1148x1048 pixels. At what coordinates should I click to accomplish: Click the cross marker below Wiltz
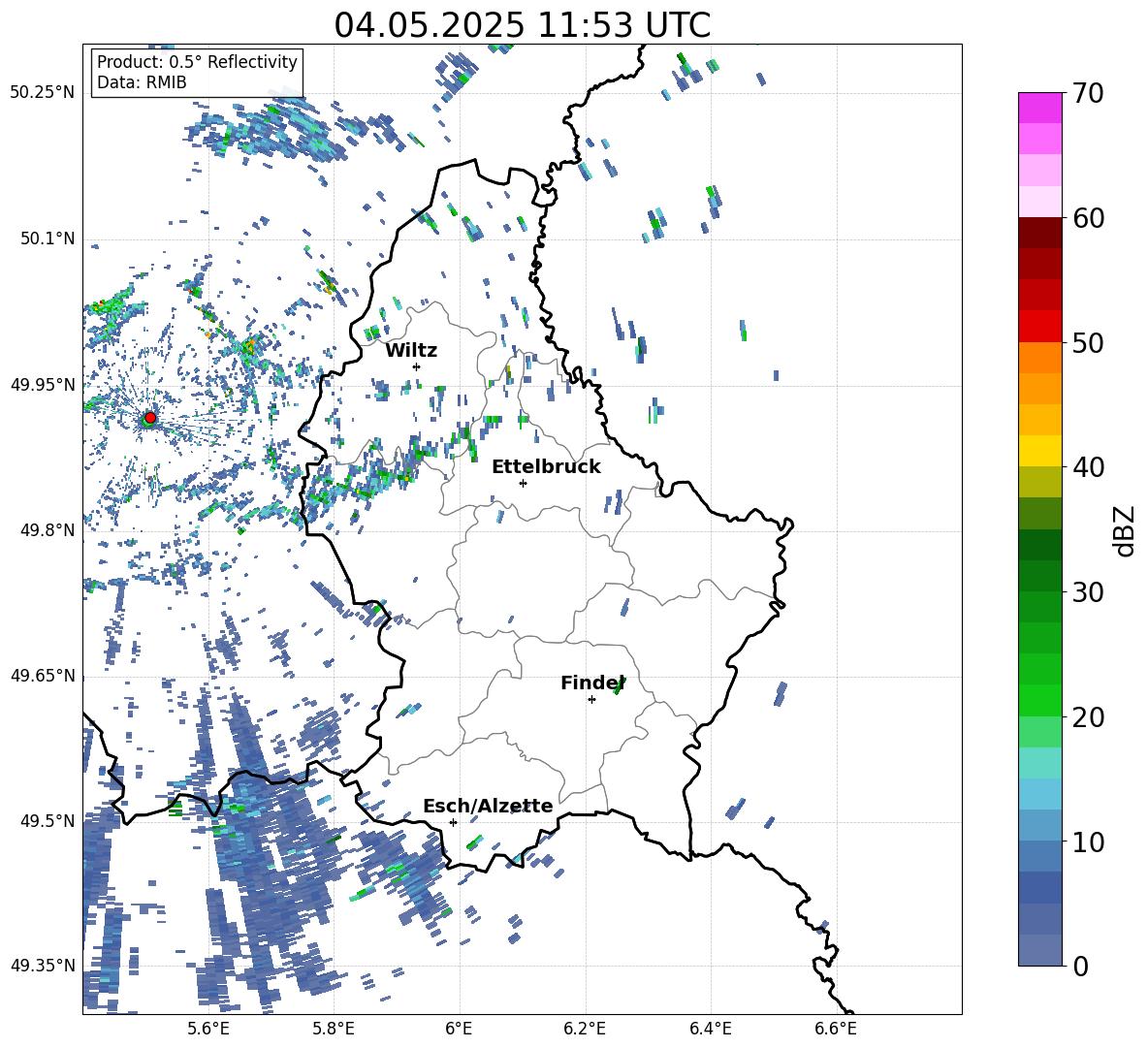tap(417, 366)
